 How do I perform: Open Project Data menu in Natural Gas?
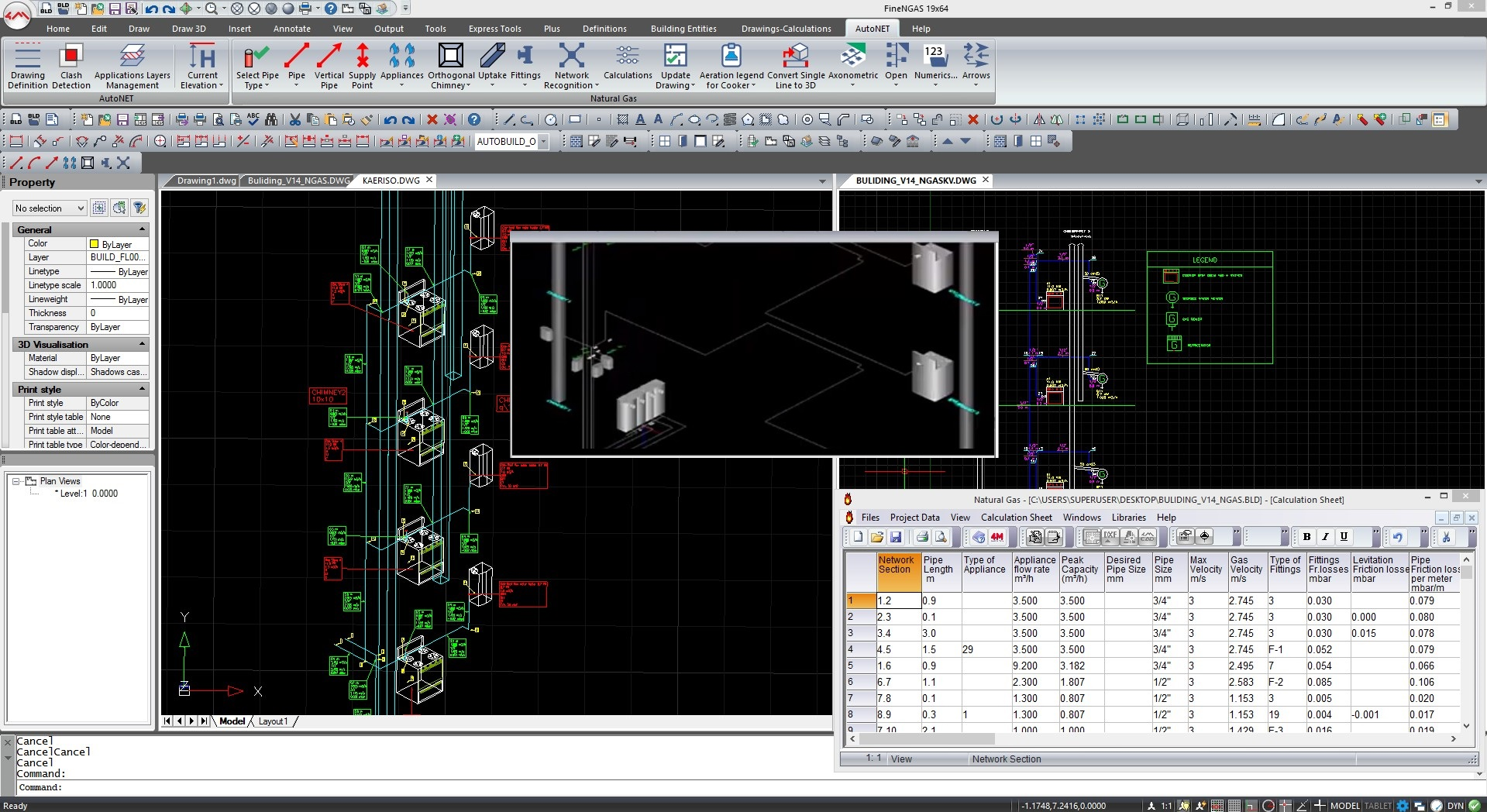point(914,518)
